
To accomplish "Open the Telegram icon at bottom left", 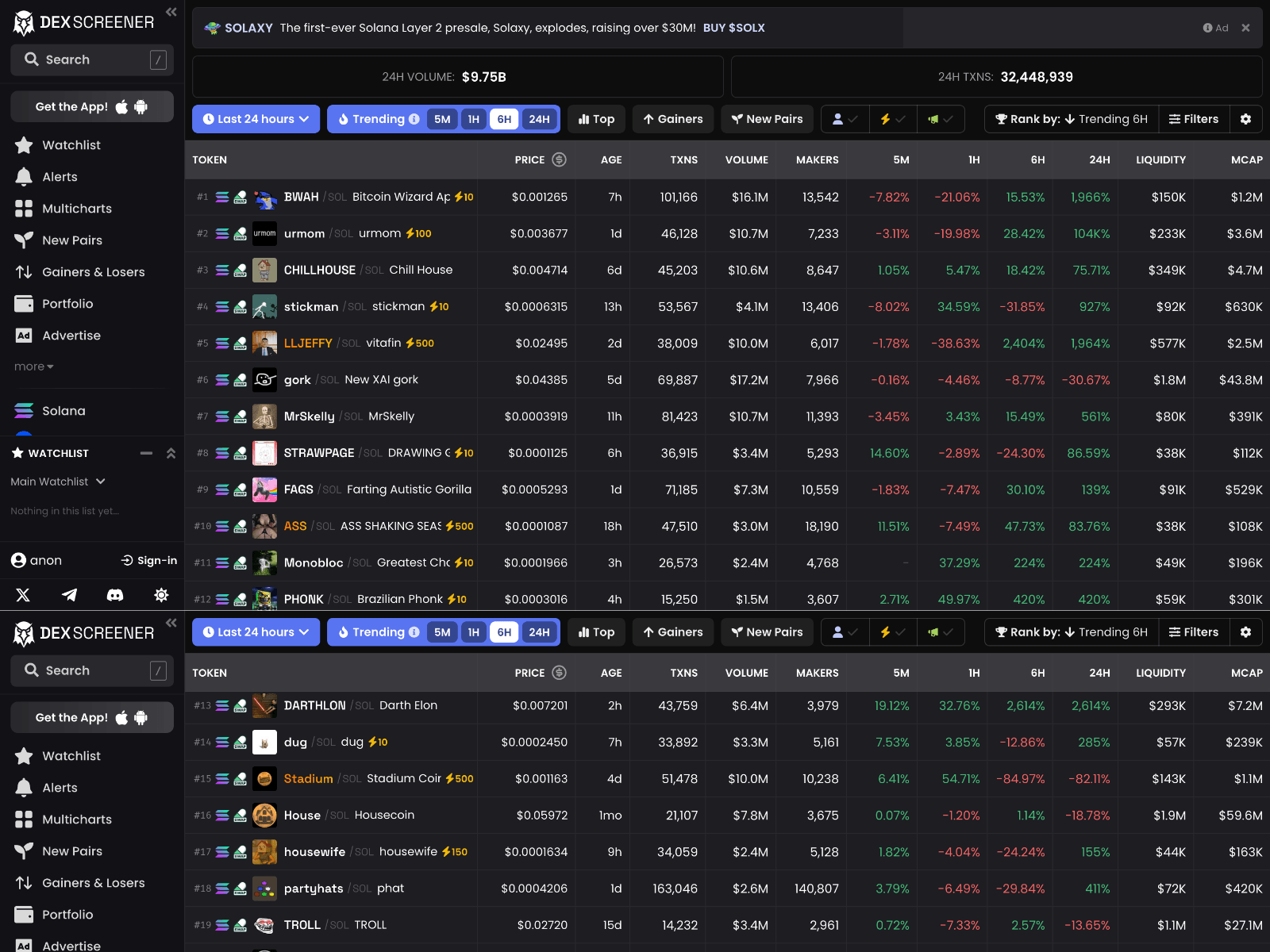I will 69,595.
